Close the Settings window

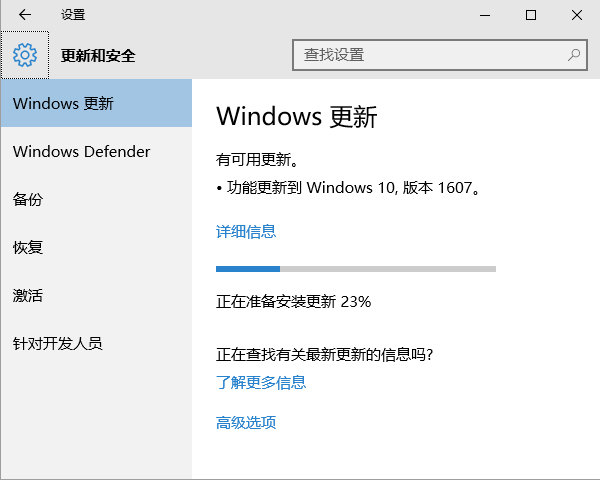click(577, 15)
